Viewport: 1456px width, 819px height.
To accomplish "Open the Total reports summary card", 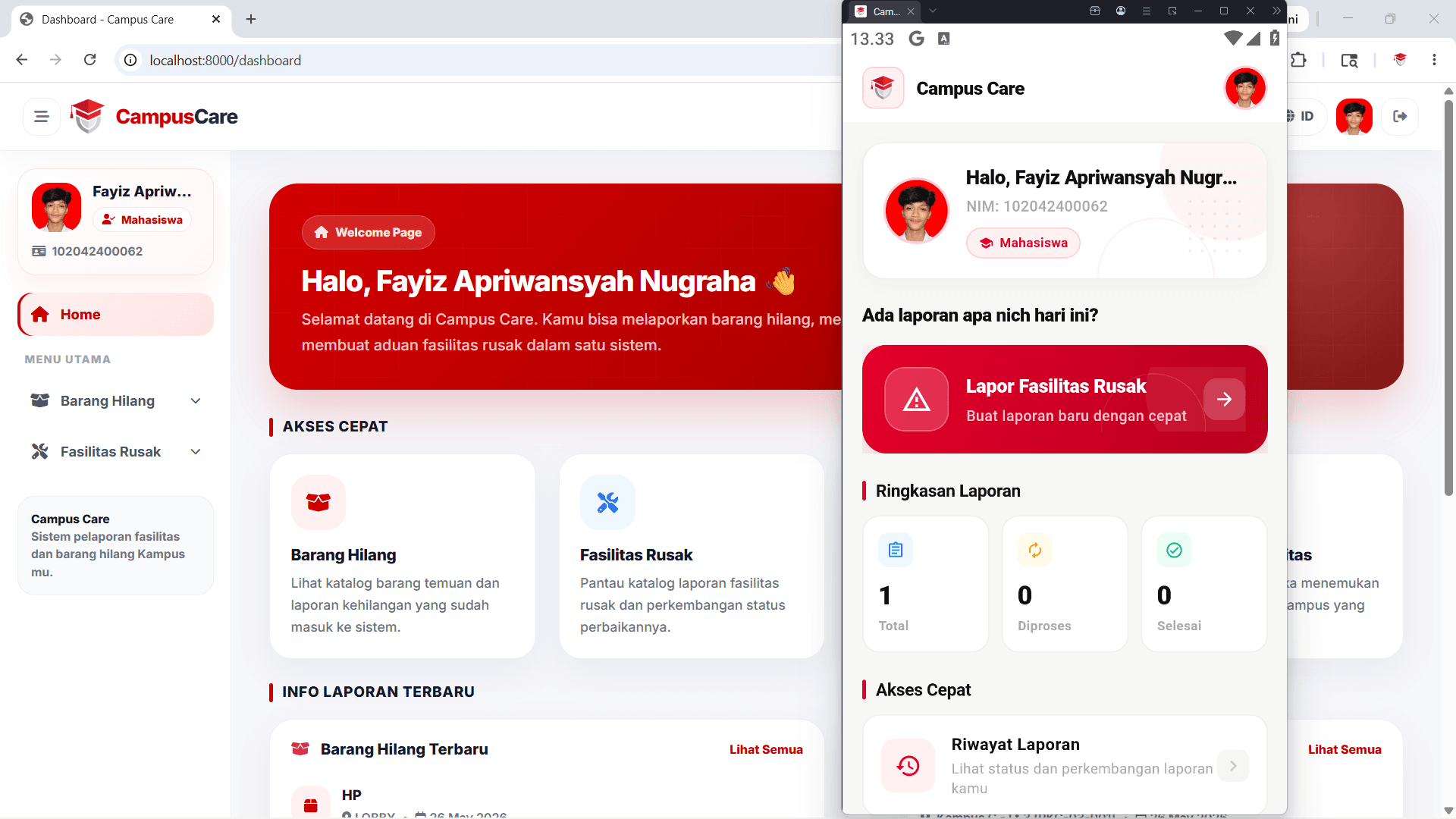I will click(926, 584).
